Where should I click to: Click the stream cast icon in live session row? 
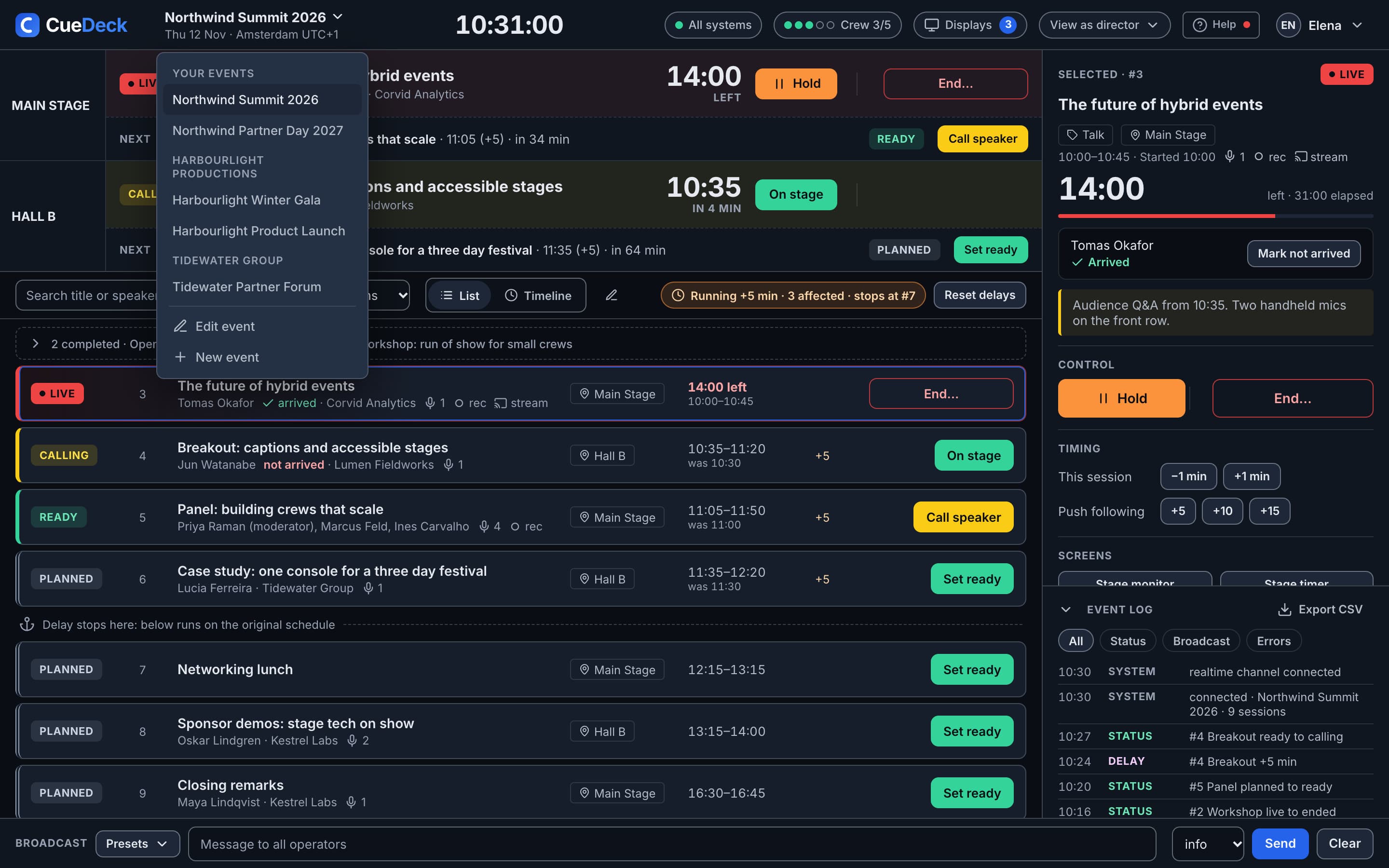[x=501, y=403]
